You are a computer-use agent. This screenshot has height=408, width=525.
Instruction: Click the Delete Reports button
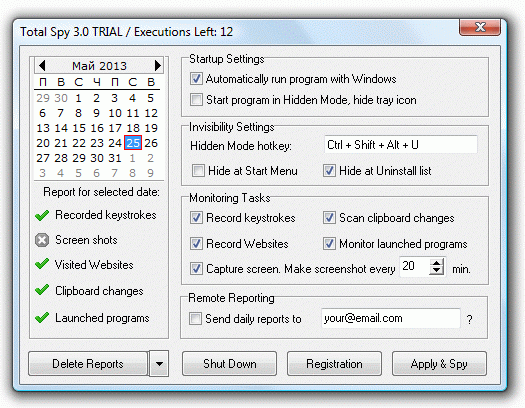coord(88,363)
